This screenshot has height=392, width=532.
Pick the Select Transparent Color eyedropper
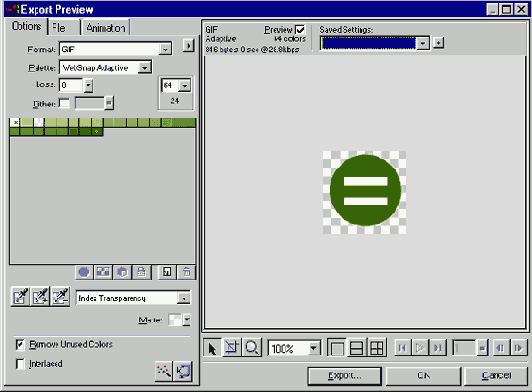pos(20,297)
